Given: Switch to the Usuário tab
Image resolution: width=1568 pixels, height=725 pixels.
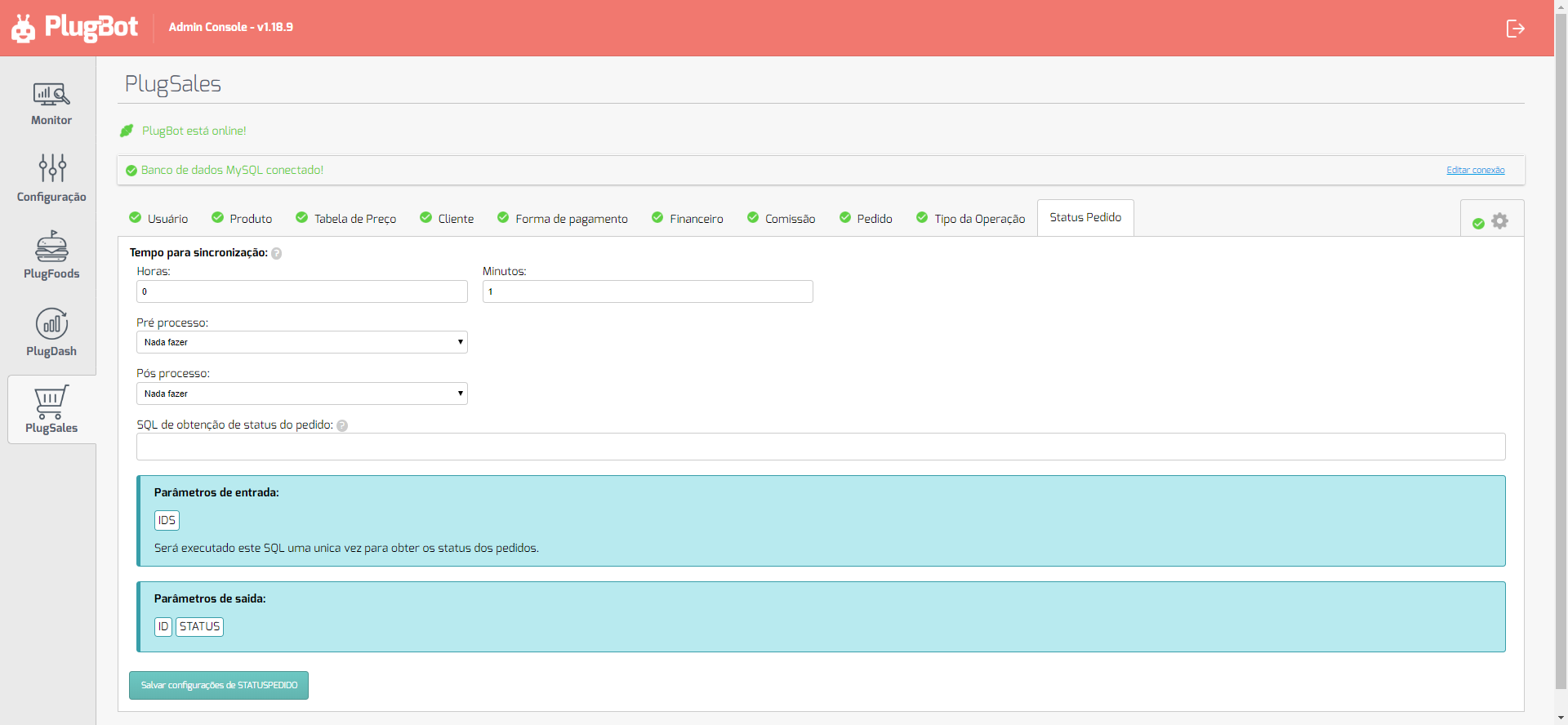Looking at the screenshot, I should (x=158, y=218).
